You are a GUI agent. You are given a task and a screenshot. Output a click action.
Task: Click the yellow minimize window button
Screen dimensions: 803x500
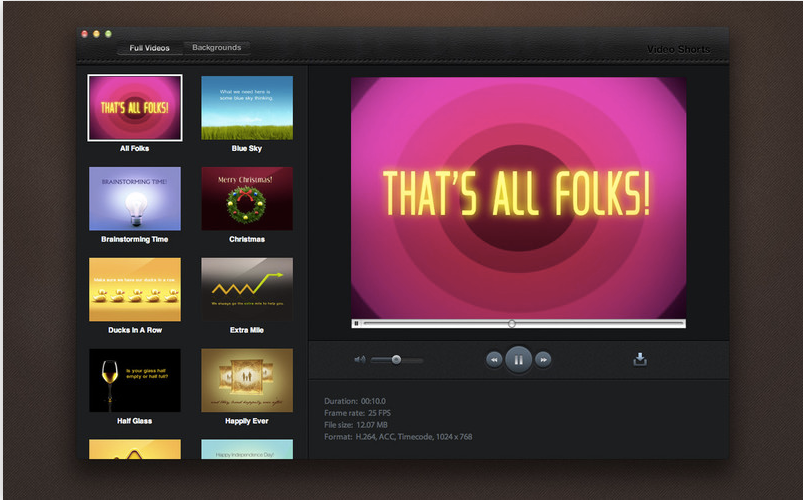[96, 34]
